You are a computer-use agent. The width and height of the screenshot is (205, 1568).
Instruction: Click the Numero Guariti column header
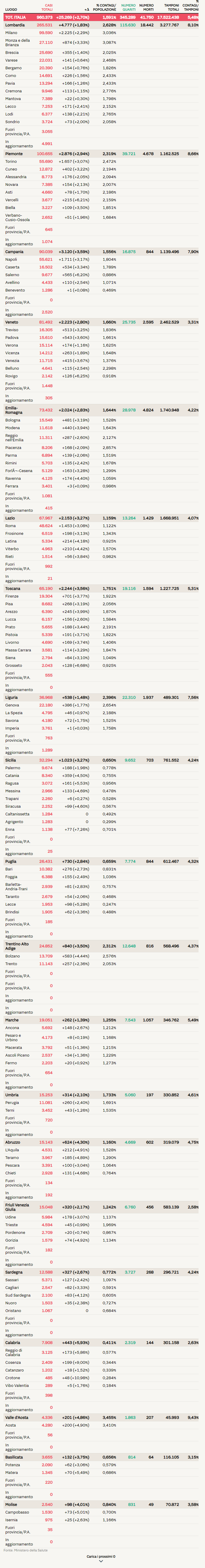pos(128,8)
